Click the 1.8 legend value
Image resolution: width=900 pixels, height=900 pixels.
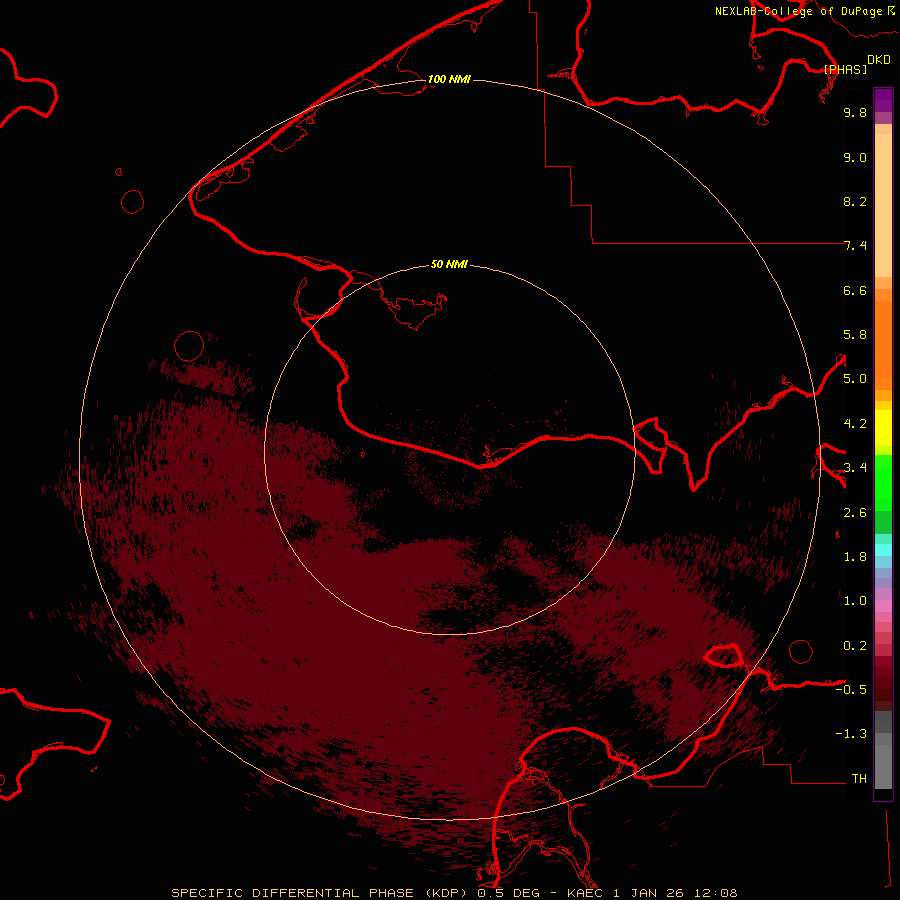(x=855, y=557)
